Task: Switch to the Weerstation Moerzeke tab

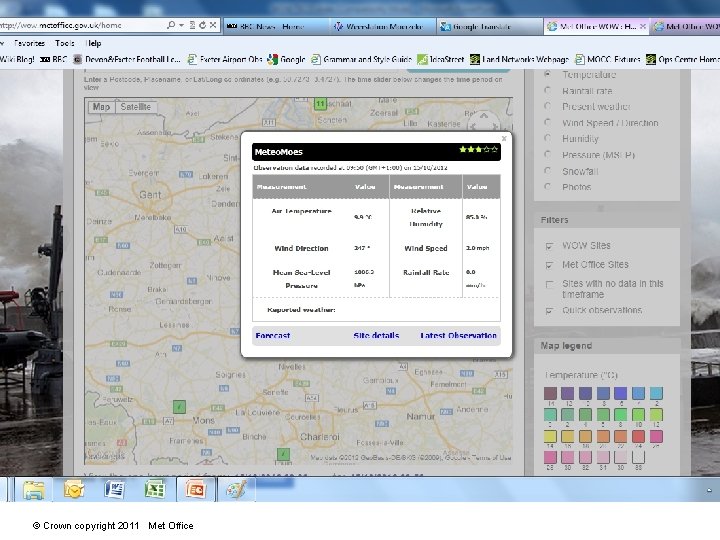Action: 383,27
